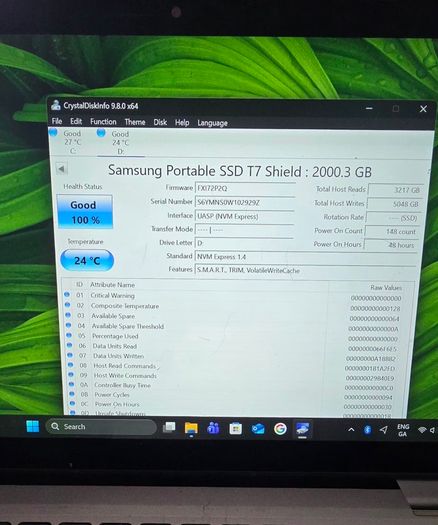Image resolution: width=438 pixels, height=525 pixels.
Task: Click the Total Host Reads value
Action: [x=395, y=190]
